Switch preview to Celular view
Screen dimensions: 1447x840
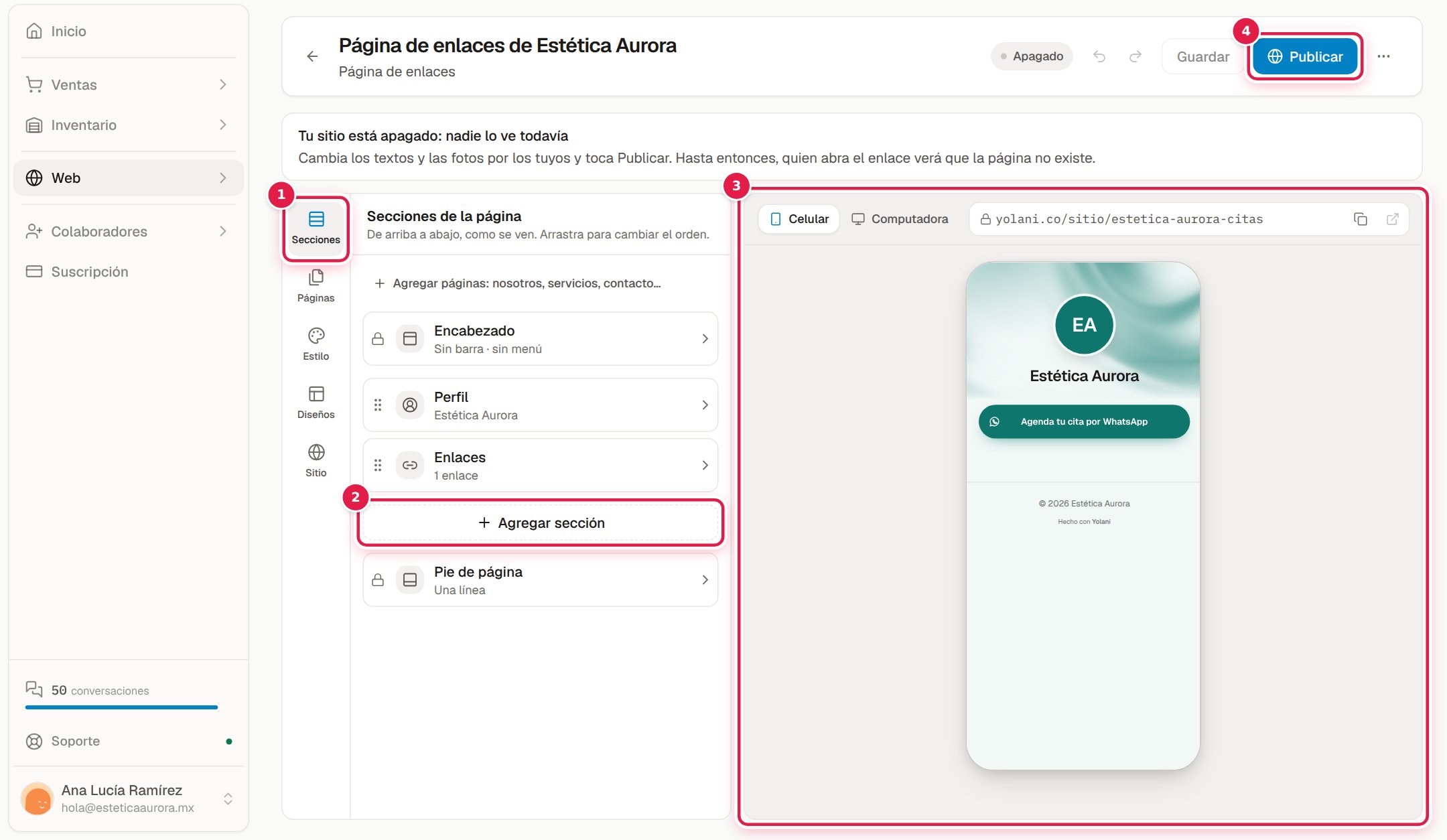[x=799, y=219]
